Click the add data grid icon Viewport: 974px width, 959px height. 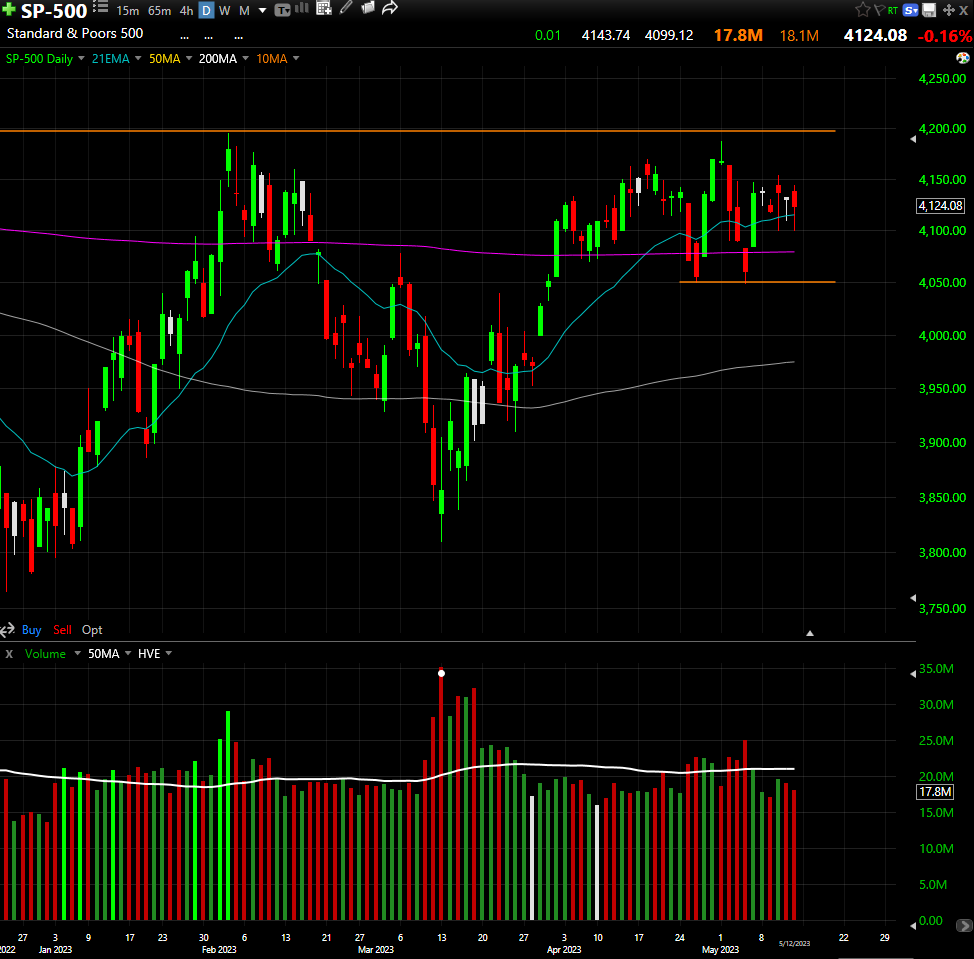pyautogui.click(x=324, y=8)
